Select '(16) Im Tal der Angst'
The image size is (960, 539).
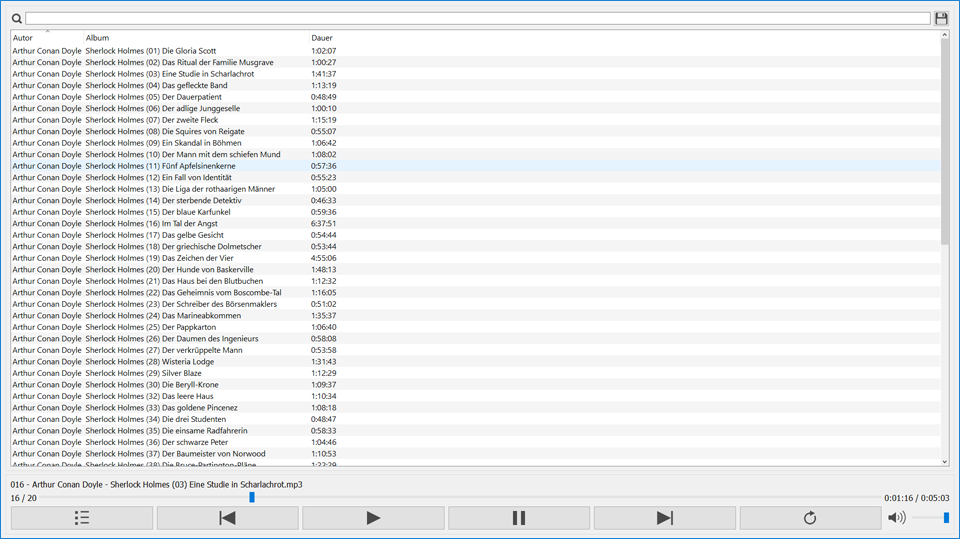tap(476, 224)
